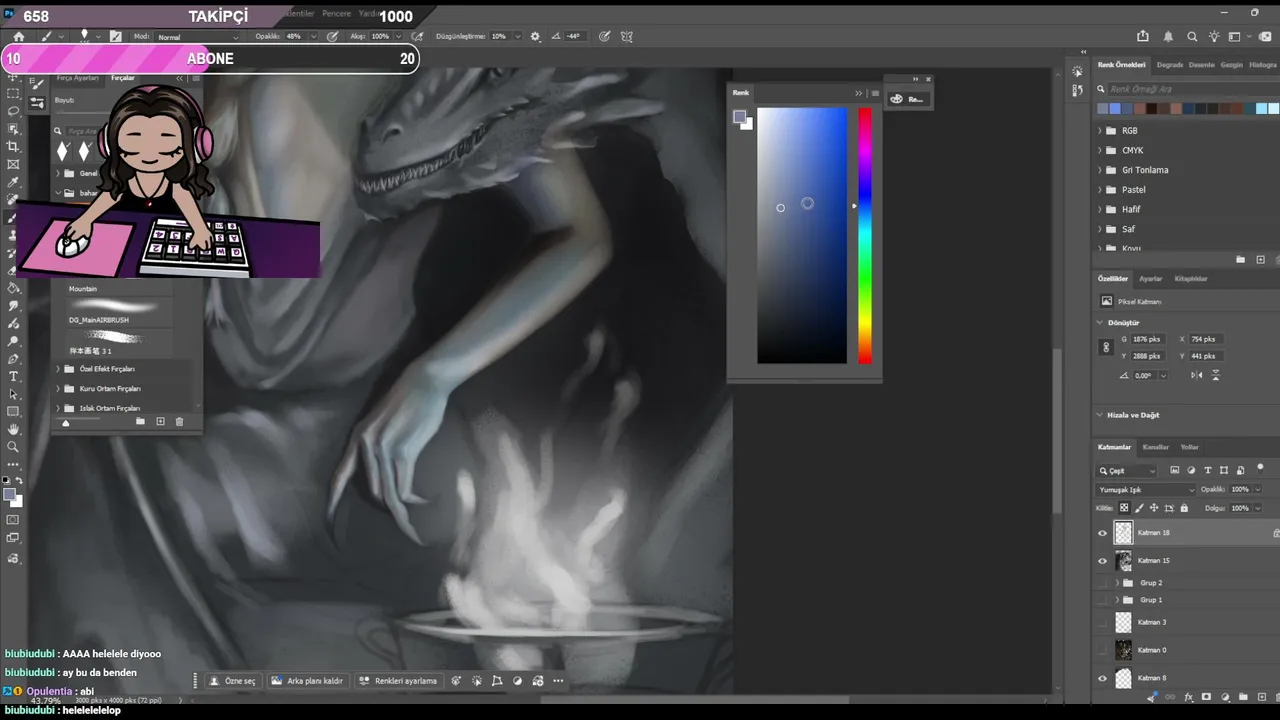
Task: Add a layer mask
Action: [1206, 697]
